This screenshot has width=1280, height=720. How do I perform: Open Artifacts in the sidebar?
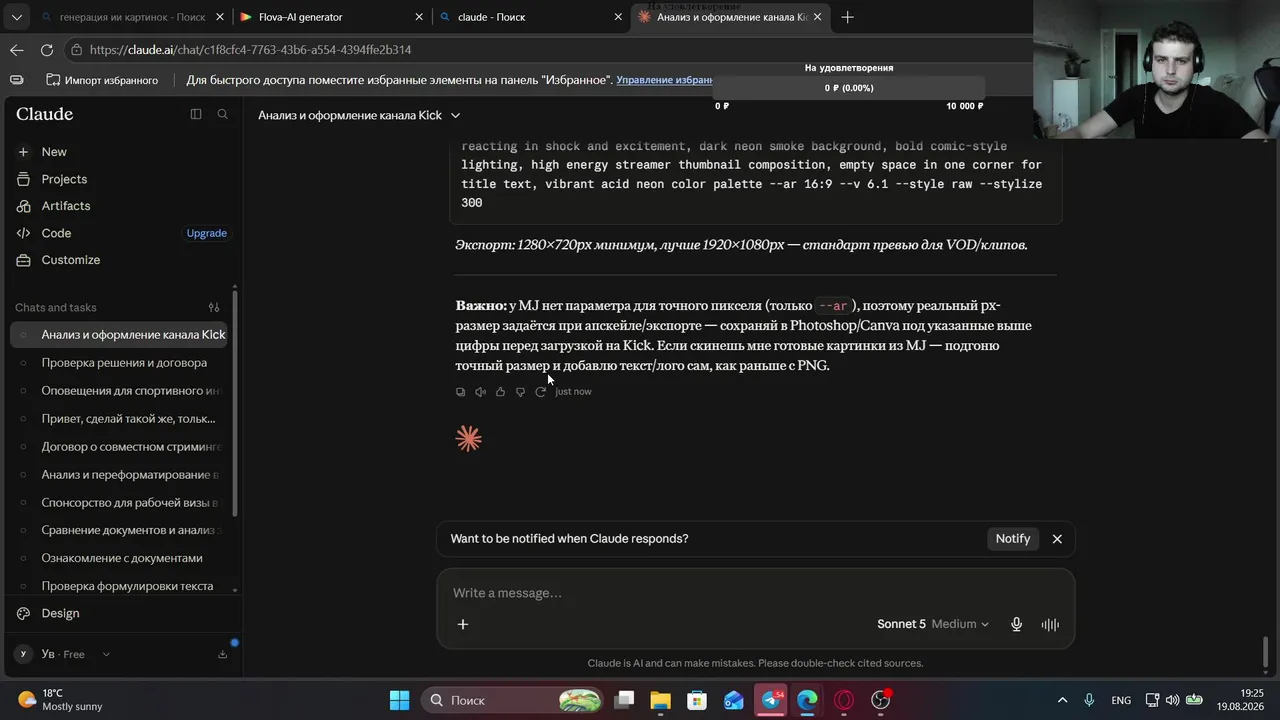66,206
